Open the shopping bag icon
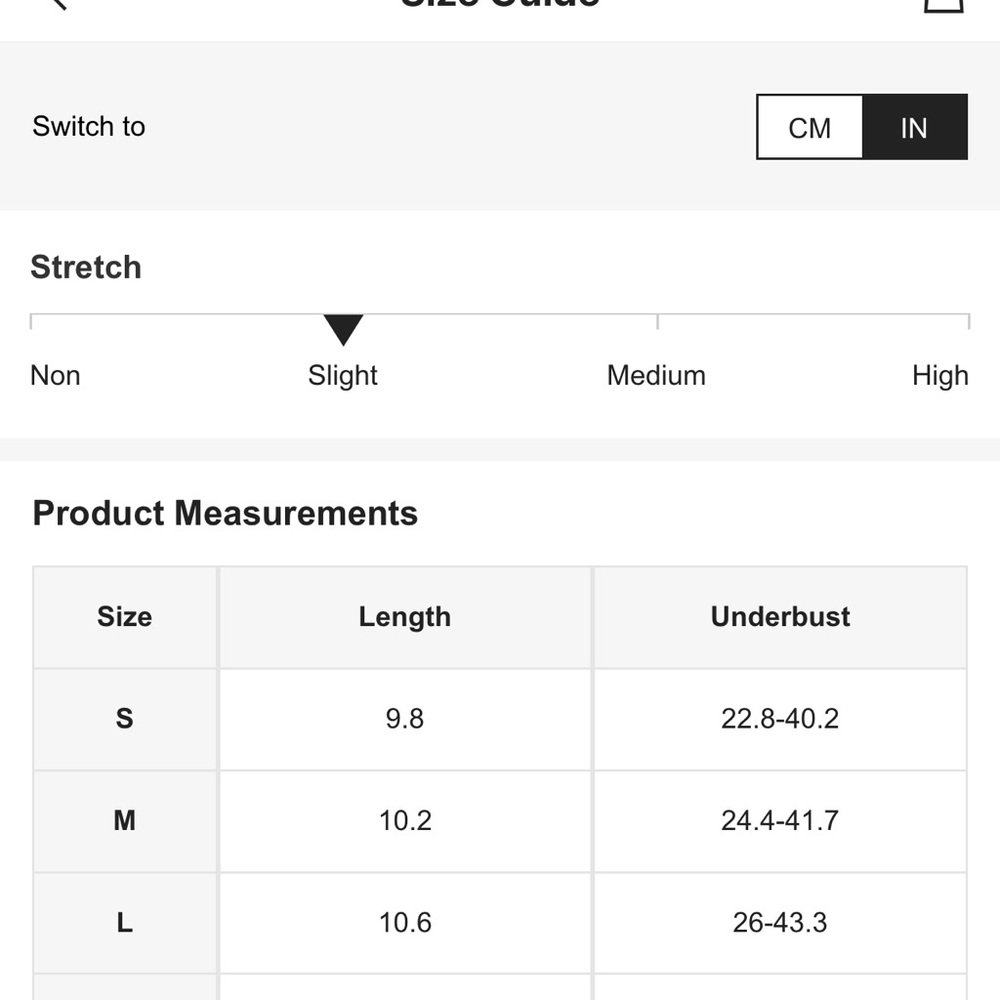The height and width of the screenshot is (1000, 1000). point(944,5)
